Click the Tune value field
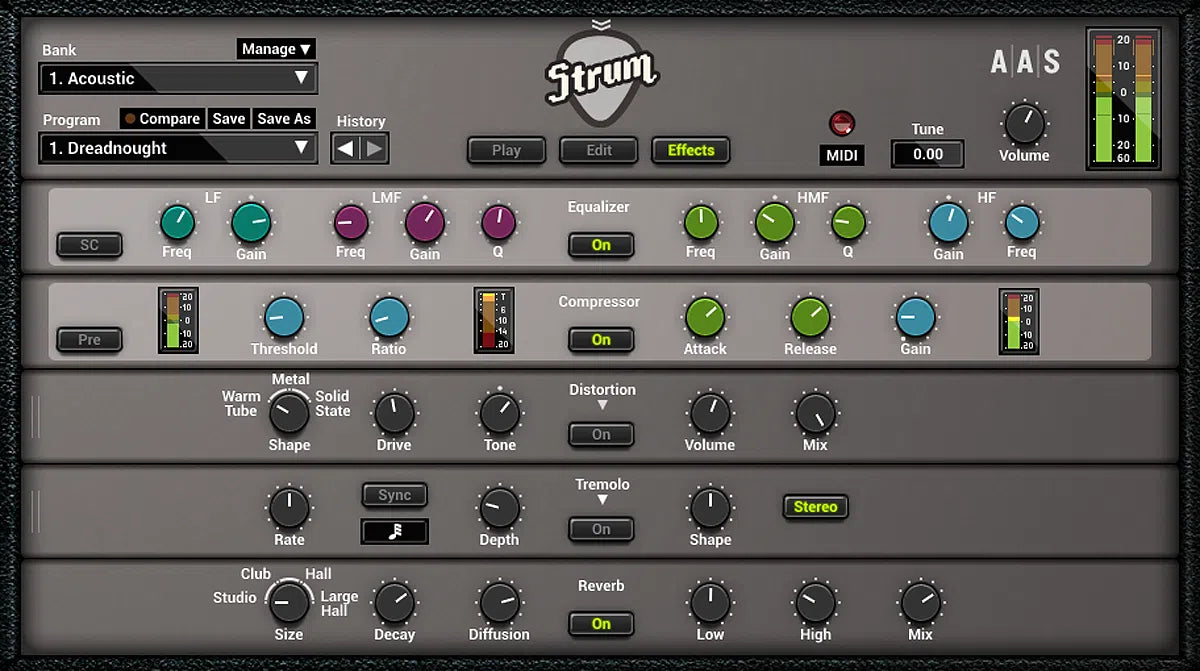 pyautogui.click(x=927, y=154)
